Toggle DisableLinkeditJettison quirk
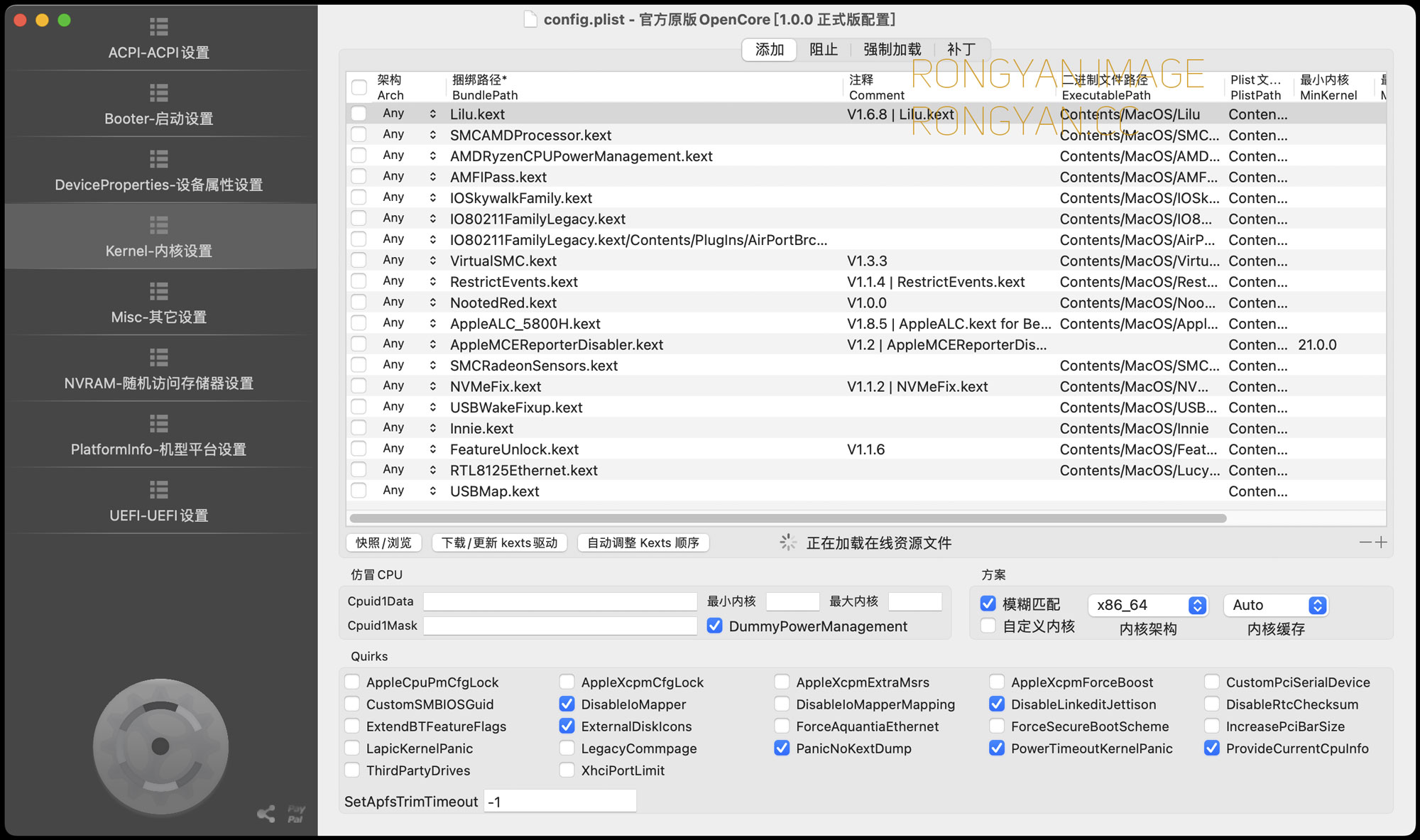The height and width of the screenshot is (840, 1420). tap(997, 704)
